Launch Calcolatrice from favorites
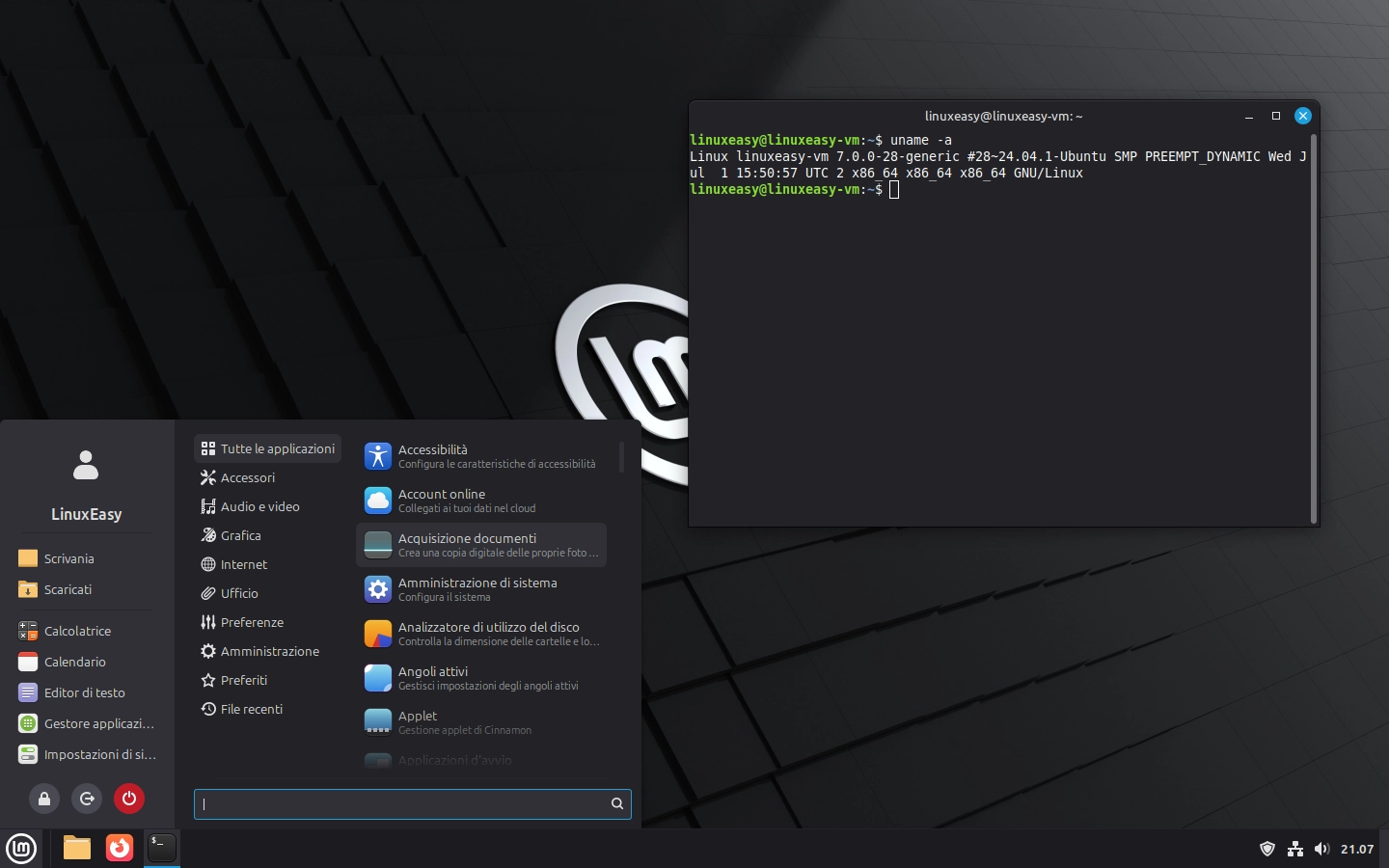1389x868 pixels. click(86, 631)
